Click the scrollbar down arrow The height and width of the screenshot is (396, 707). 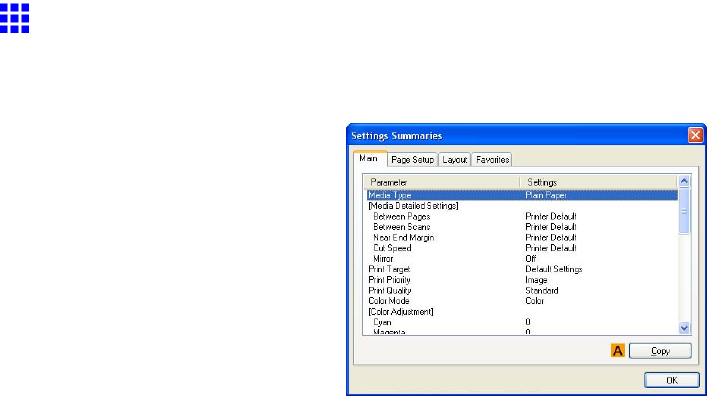click(x=684, y=328)
